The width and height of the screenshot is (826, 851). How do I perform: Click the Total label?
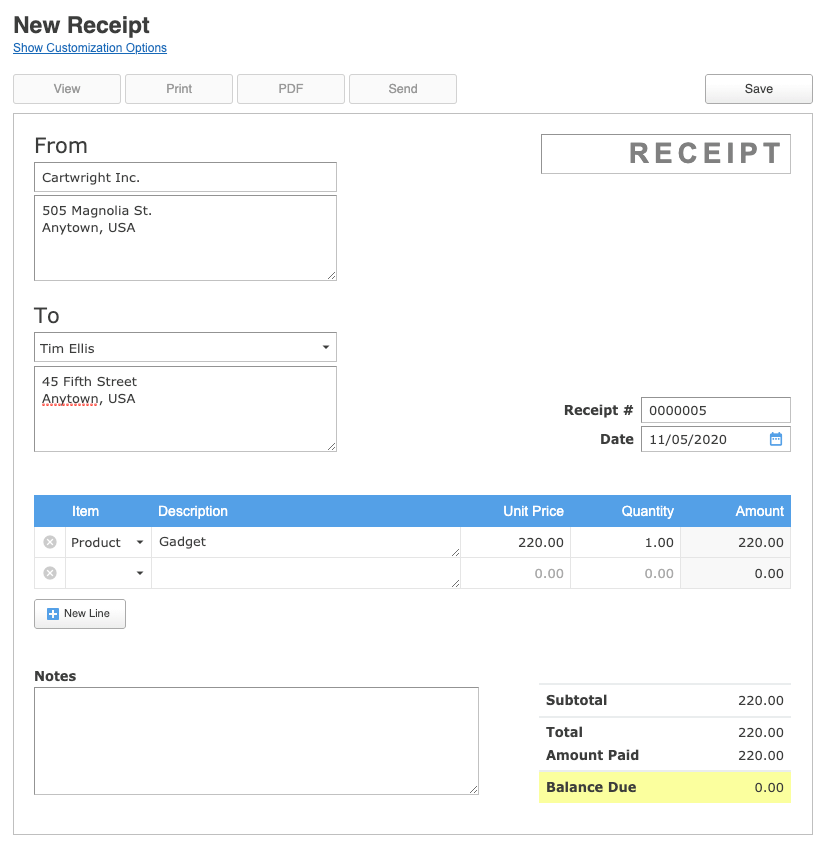[x=564, y=732]
